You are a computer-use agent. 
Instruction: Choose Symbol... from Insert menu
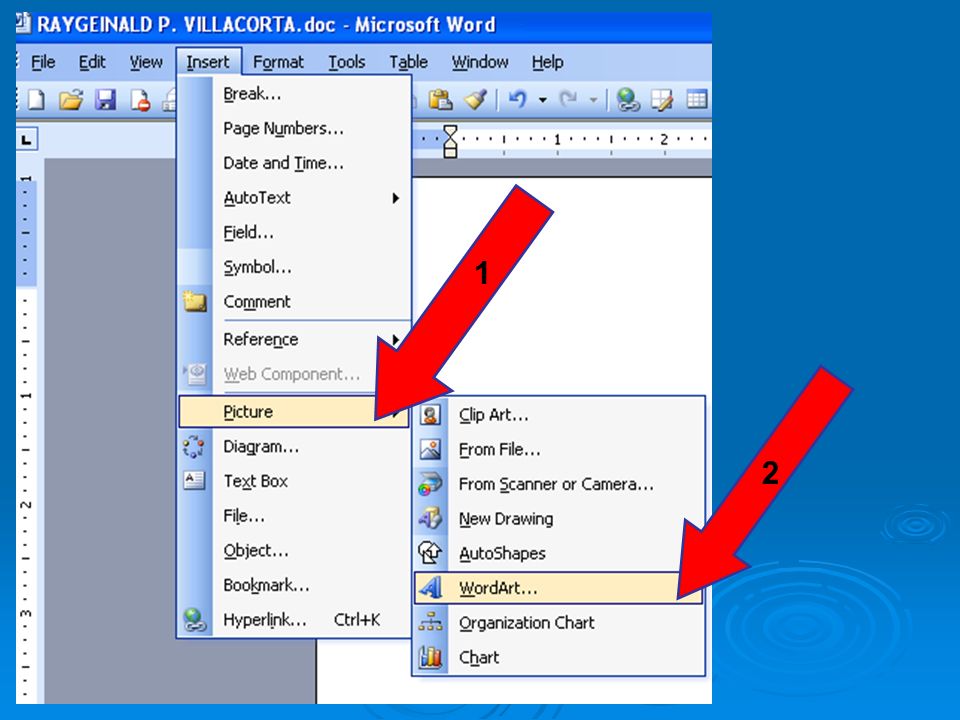click(294, 267)
